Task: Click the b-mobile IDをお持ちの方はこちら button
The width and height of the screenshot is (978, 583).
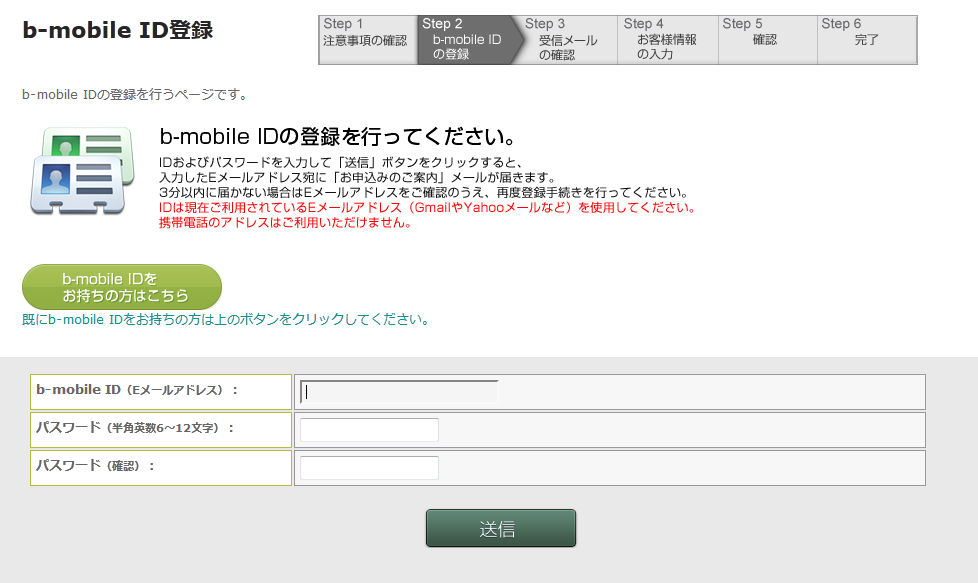Action: pos(122,287)
